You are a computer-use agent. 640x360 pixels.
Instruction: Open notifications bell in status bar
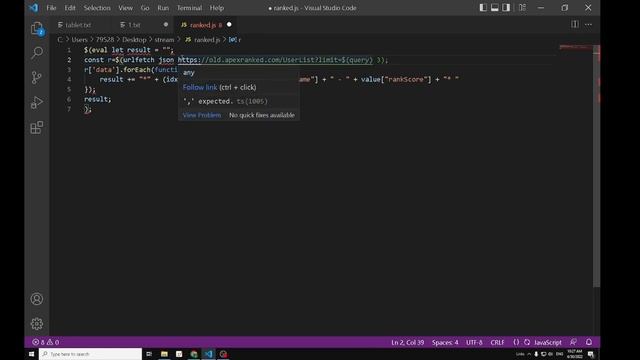tap(589, 342)
